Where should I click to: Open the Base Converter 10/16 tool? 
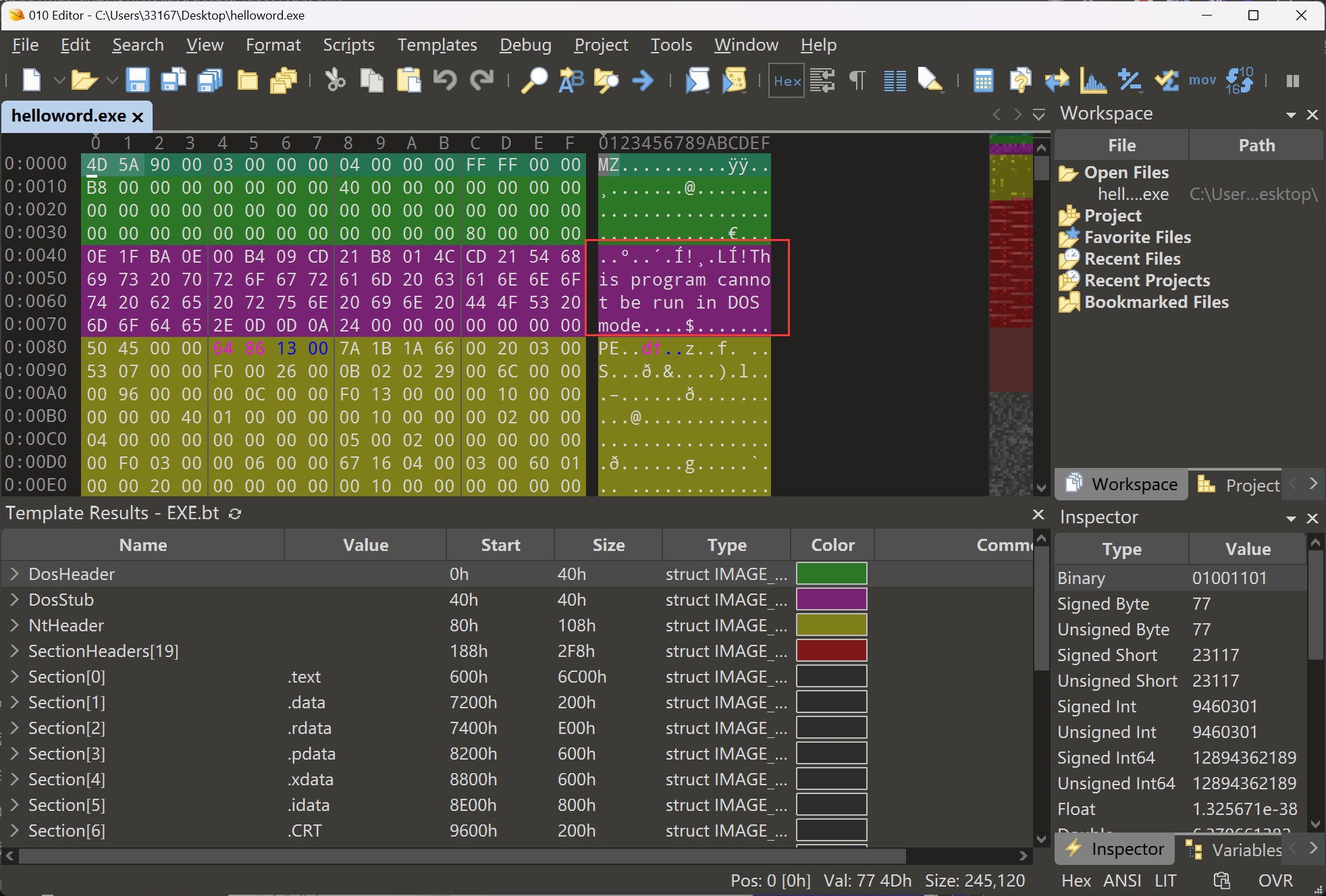tap(1240, 80)
